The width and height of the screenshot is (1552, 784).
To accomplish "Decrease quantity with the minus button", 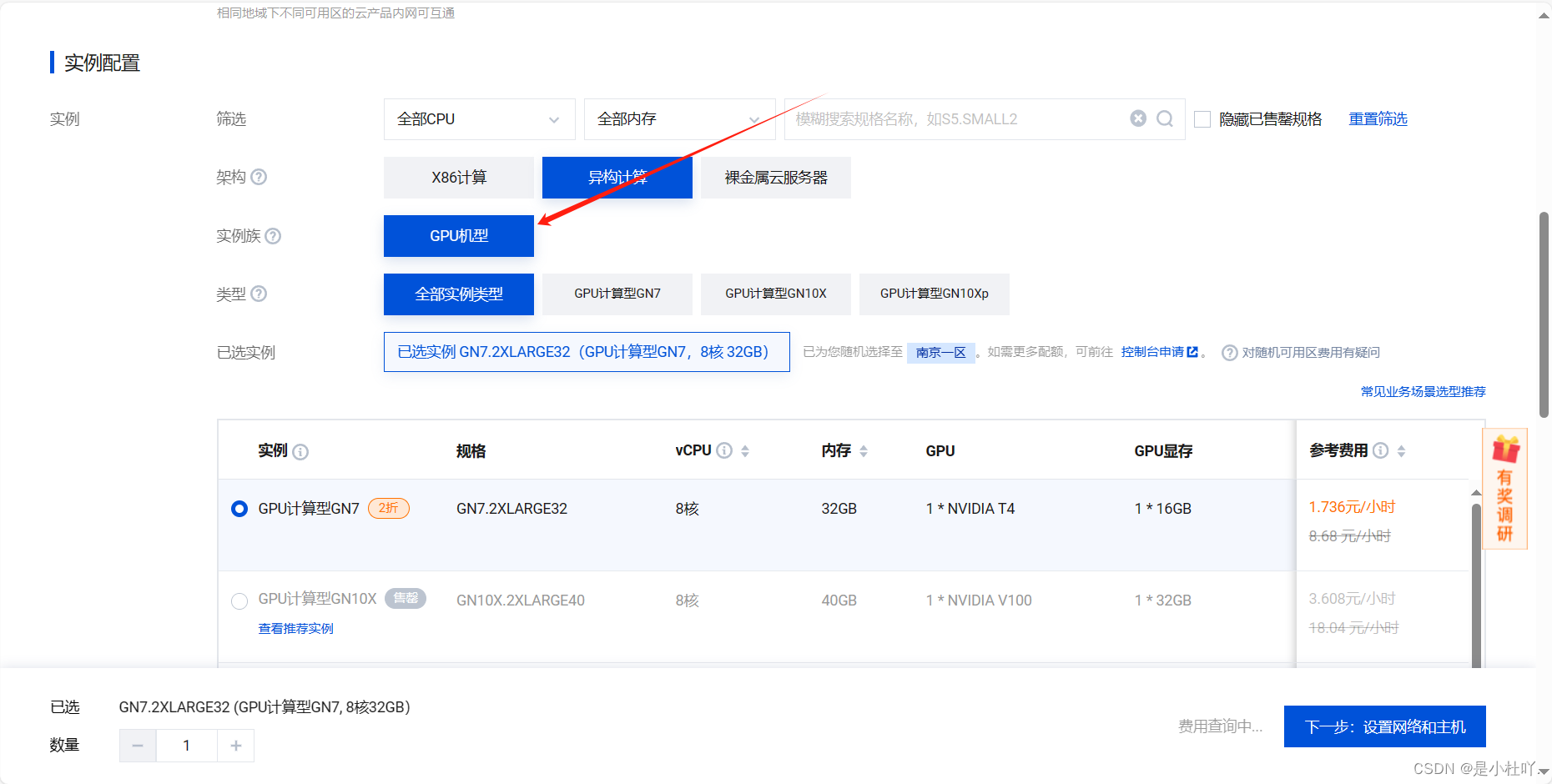I will tap(138, 746).
